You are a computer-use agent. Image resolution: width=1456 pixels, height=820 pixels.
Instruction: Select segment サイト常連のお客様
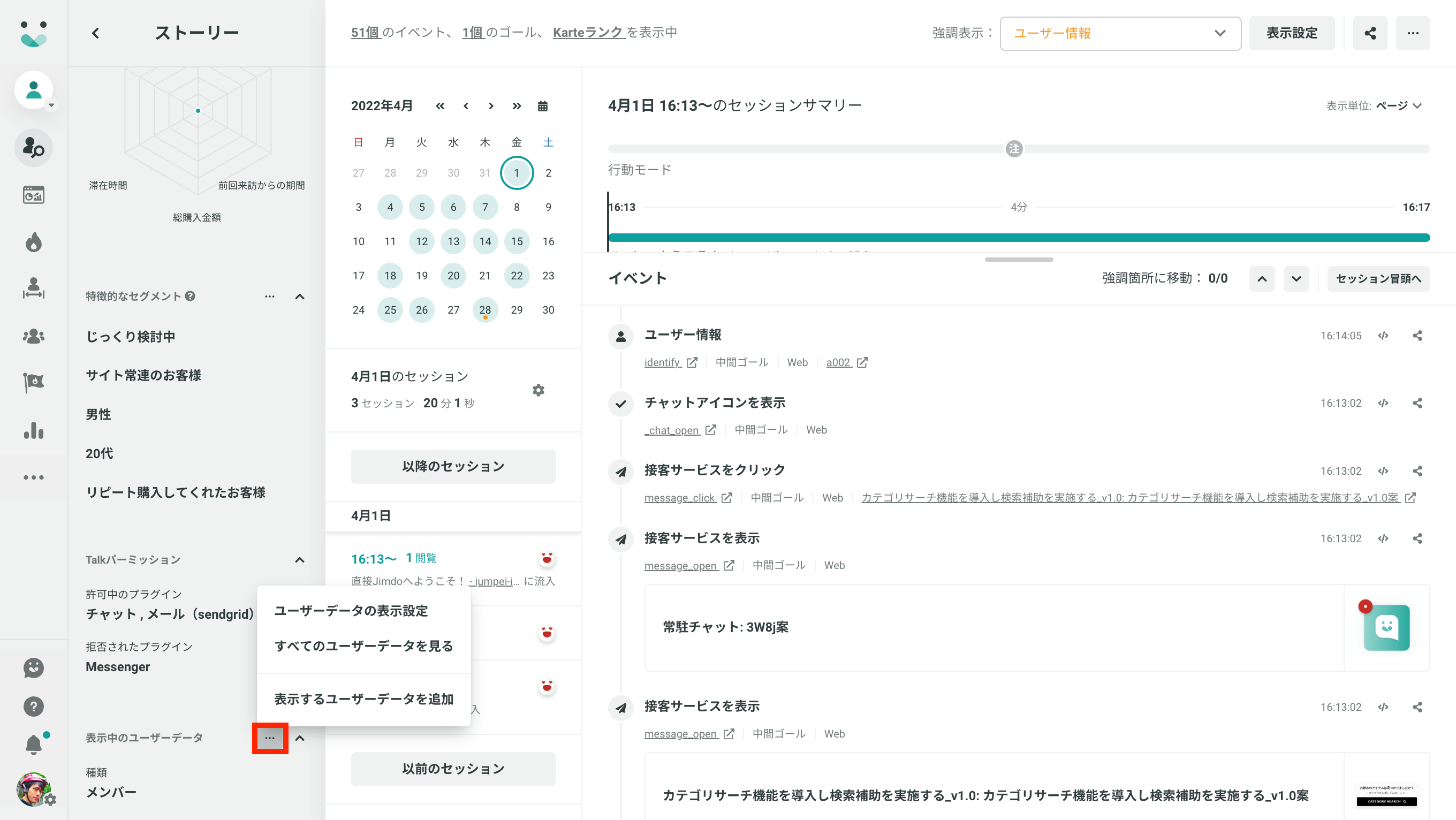143,375
